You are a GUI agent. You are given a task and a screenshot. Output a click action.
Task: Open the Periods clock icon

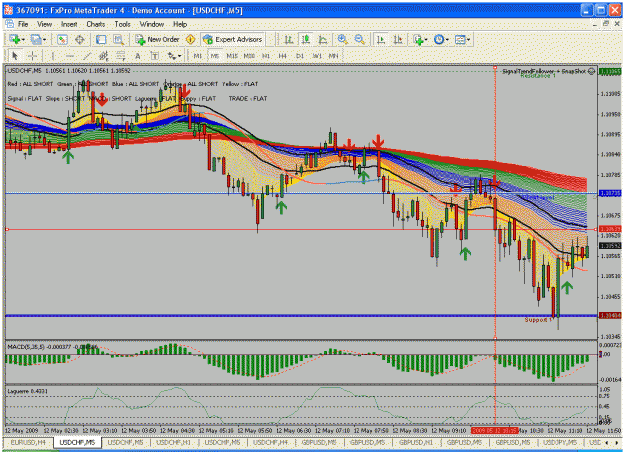(x=439, y=39)
